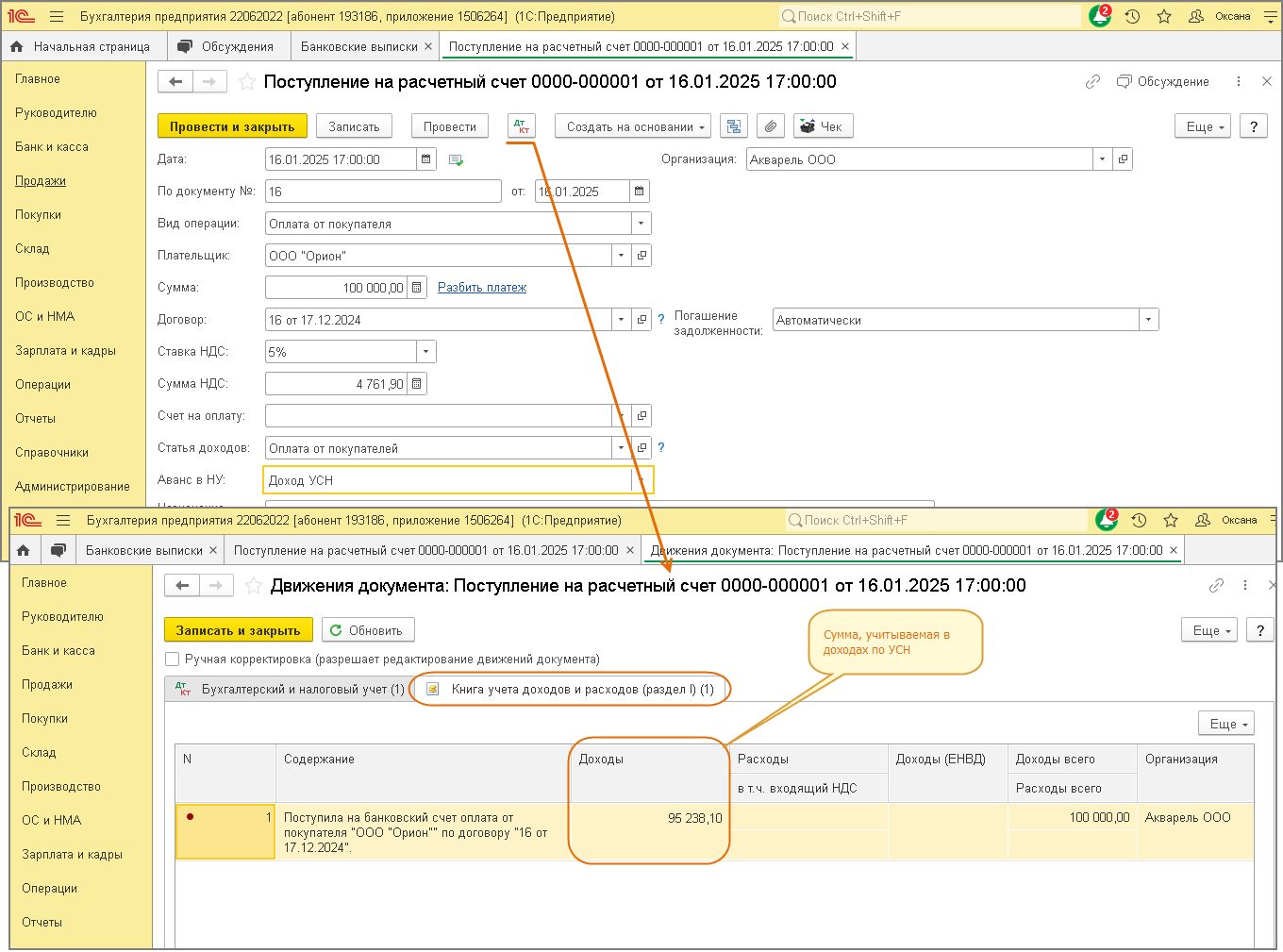Click the search field in the upper window
Image resolution: width=1283 pixels, height=952 pixels.
coord(929,16)
